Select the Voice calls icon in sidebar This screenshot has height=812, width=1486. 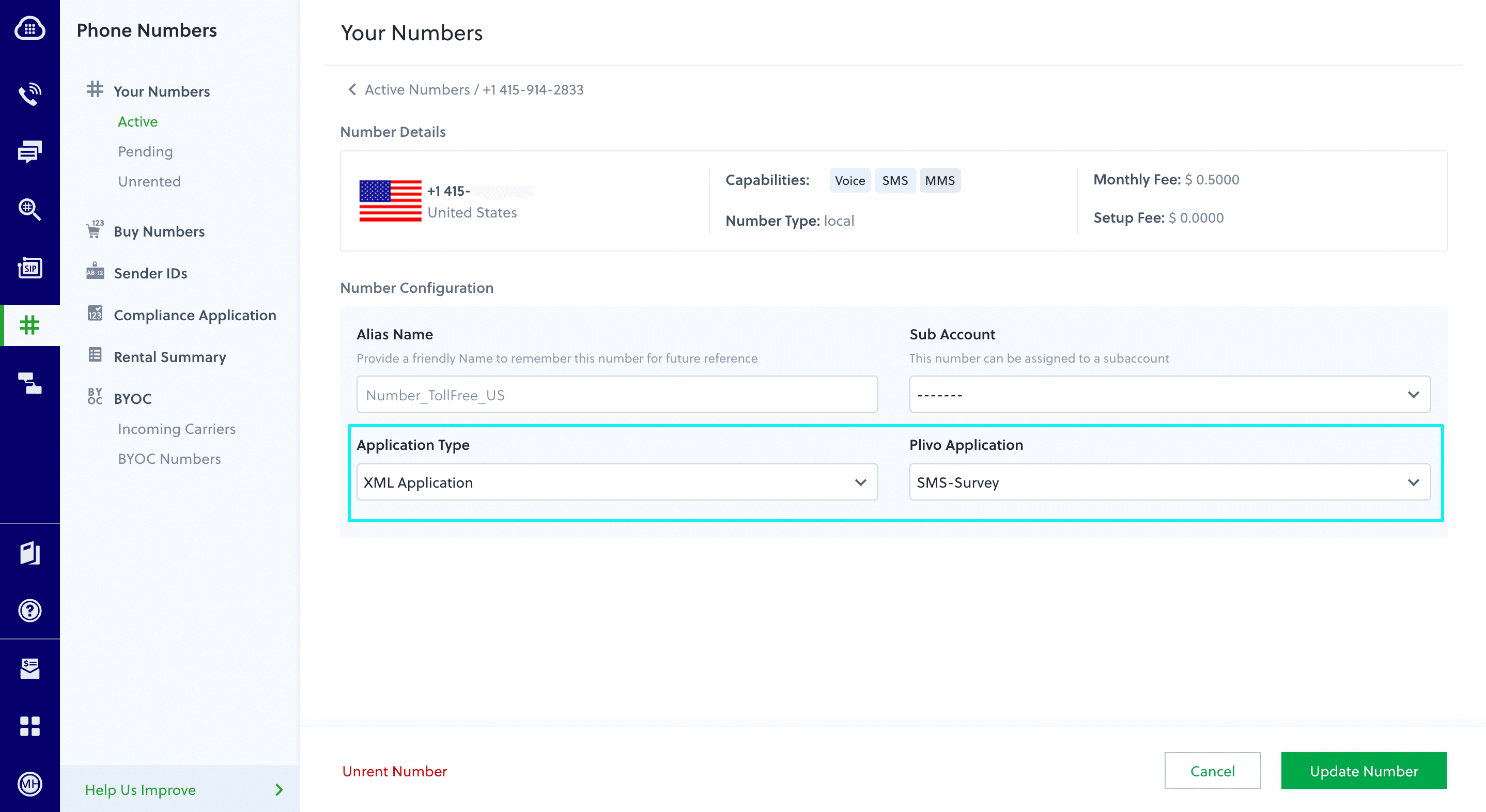(30, 93)
